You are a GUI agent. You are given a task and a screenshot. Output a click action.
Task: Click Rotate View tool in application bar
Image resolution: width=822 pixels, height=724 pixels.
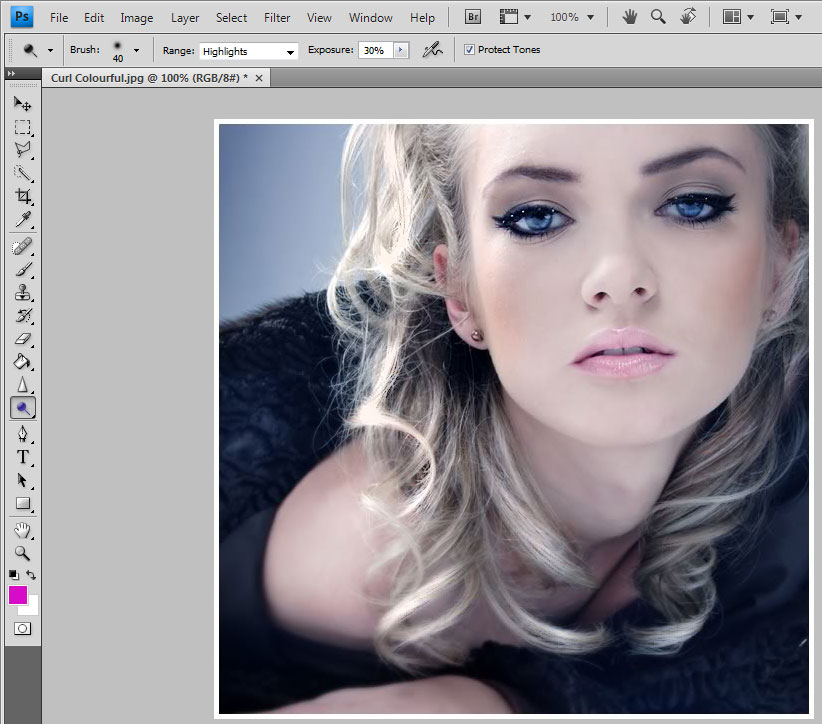(x=688, y=17)
